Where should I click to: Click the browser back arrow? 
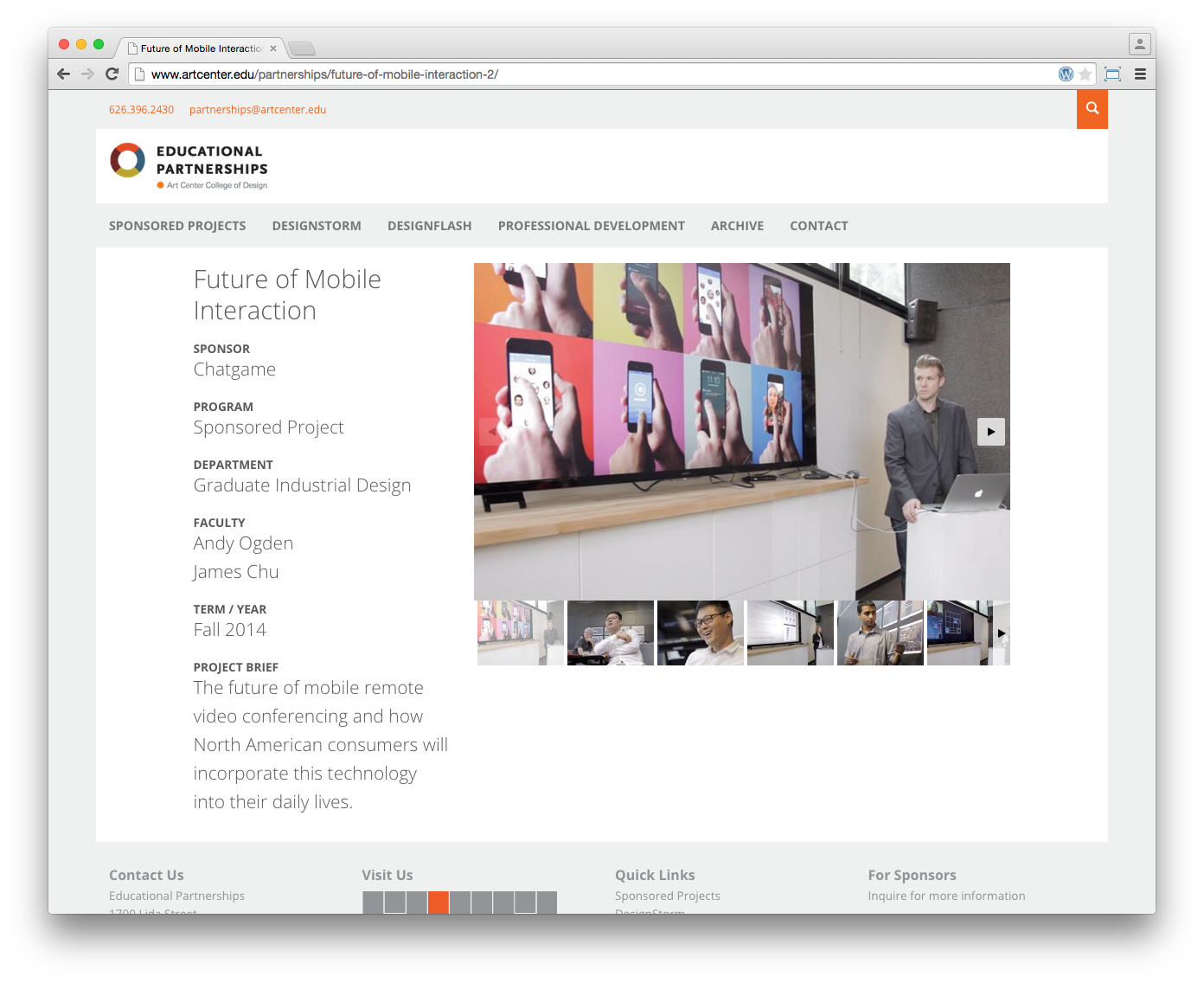click(x=63, y=74)
